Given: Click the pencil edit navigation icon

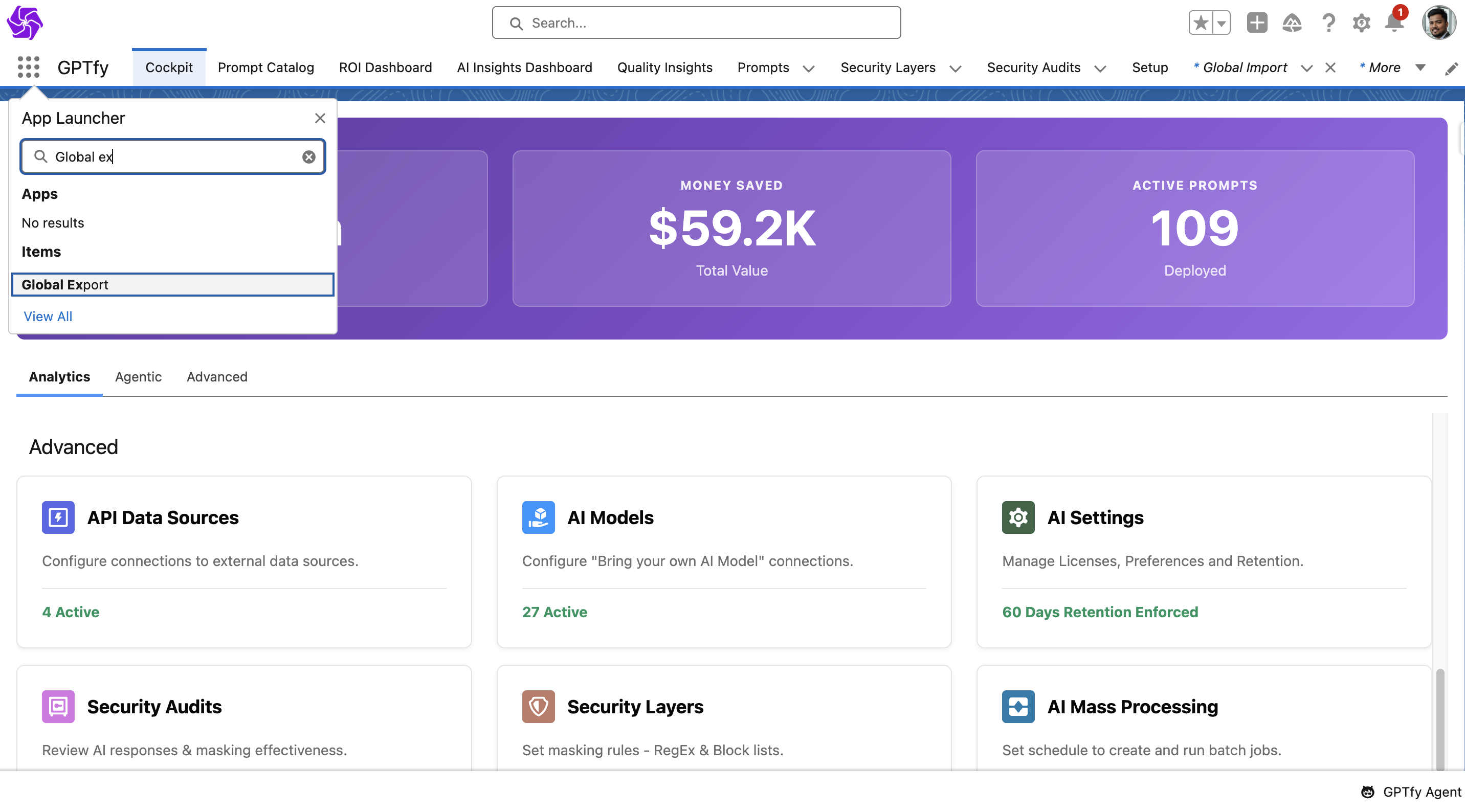Looking at the screenshot, I should (1451, 68).
